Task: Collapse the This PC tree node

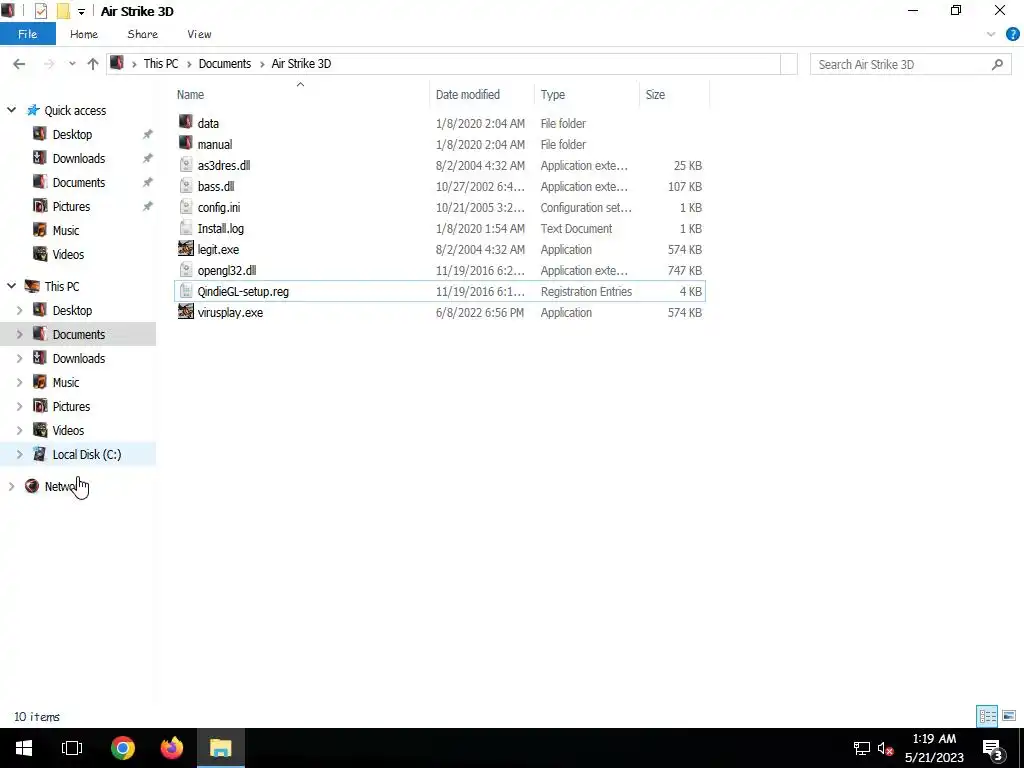Action: point(11,285)
